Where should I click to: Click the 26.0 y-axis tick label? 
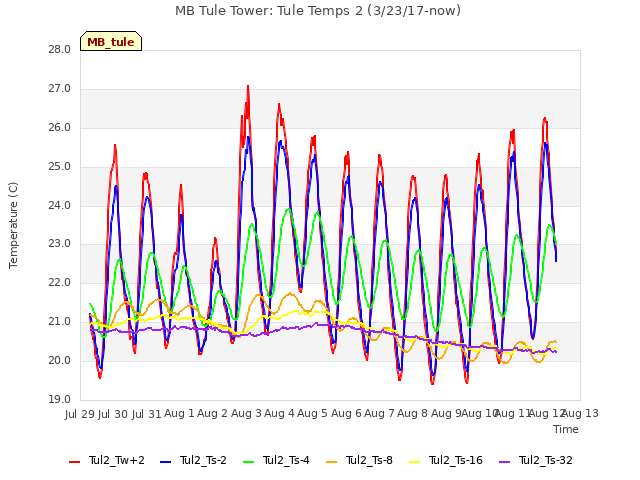point(60,128)
